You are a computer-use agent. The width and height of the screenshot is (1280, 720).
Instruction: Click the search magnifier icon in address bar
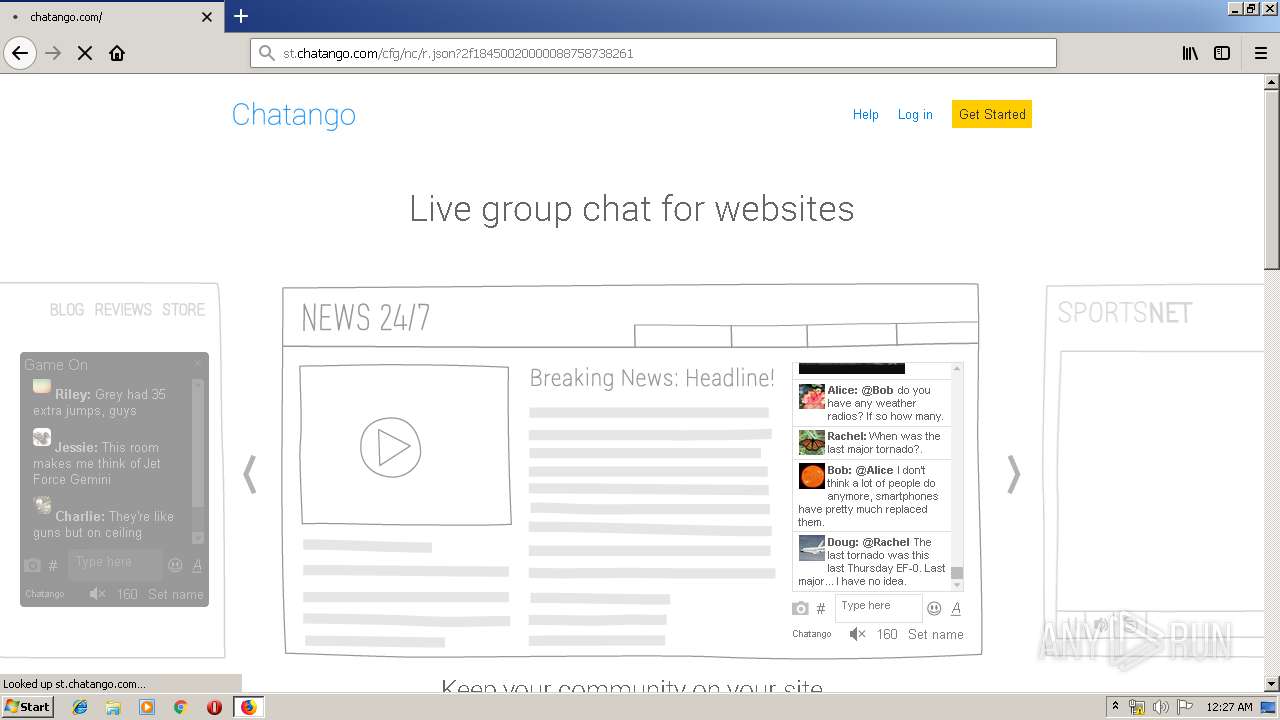266,53
